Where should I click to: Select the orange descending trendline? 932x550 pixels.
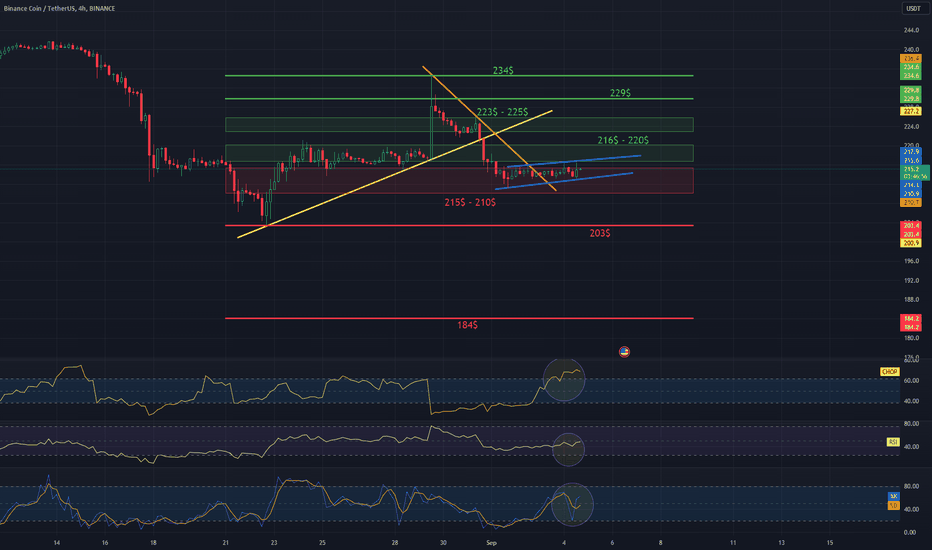click(x=490, y=128)
